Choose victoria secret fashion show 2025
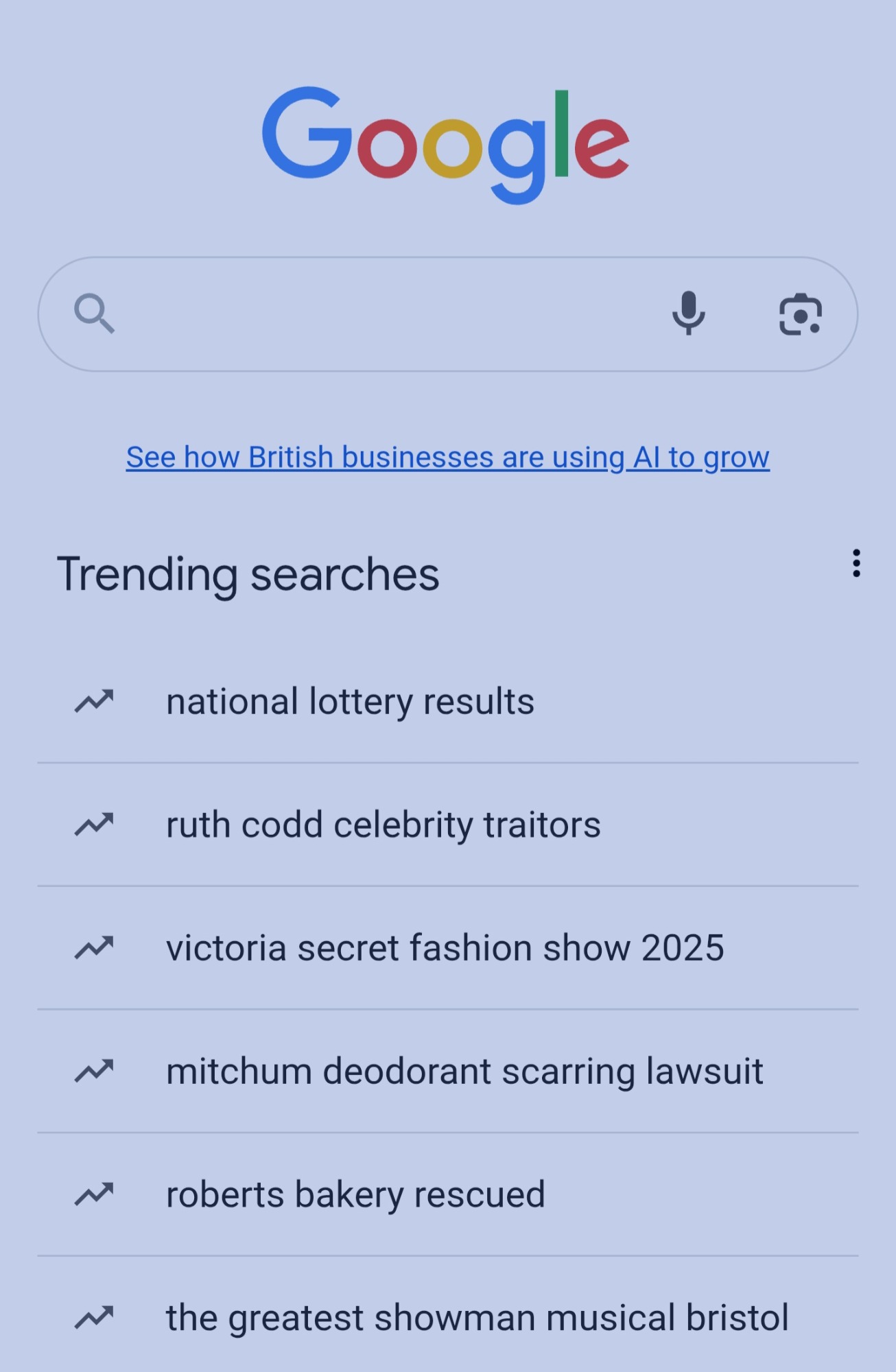Screen dimensions: 896x1372 (x=445, y=948)
